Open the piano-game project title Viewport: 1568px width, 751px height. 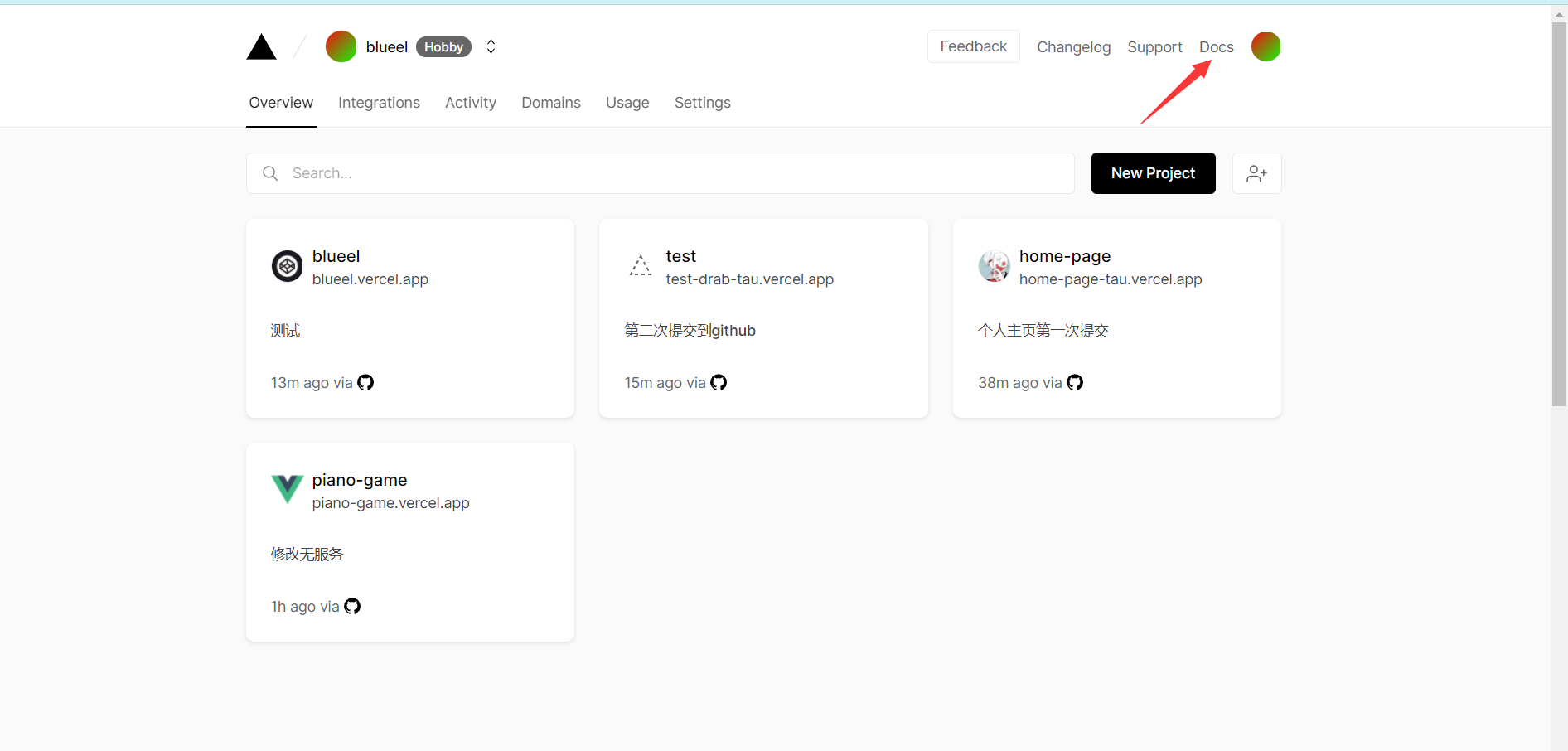tap(360, 480)
